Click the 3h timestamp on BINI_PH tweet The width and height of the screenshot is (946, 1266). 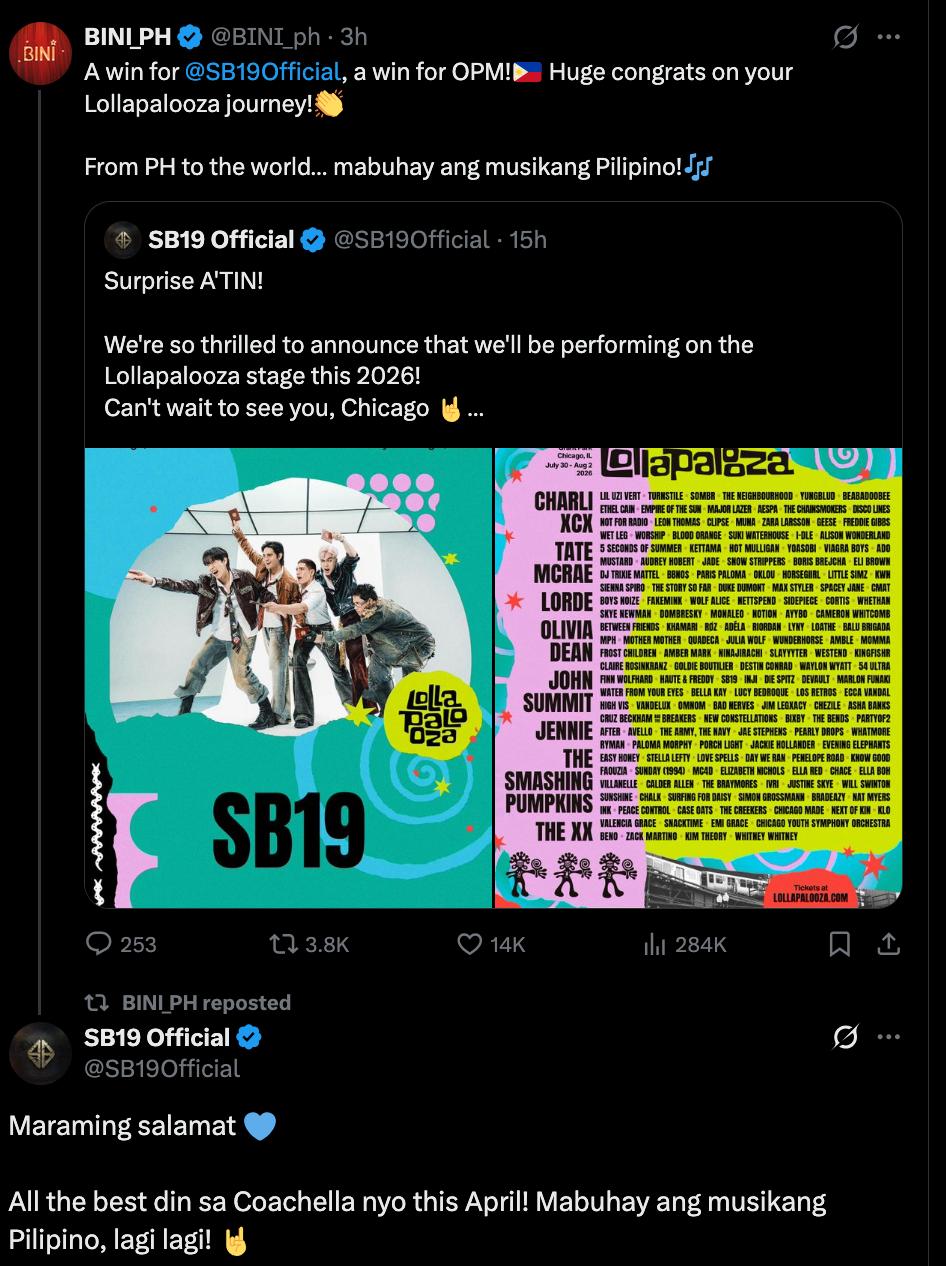pyautogui.click(x=354, y=37)
